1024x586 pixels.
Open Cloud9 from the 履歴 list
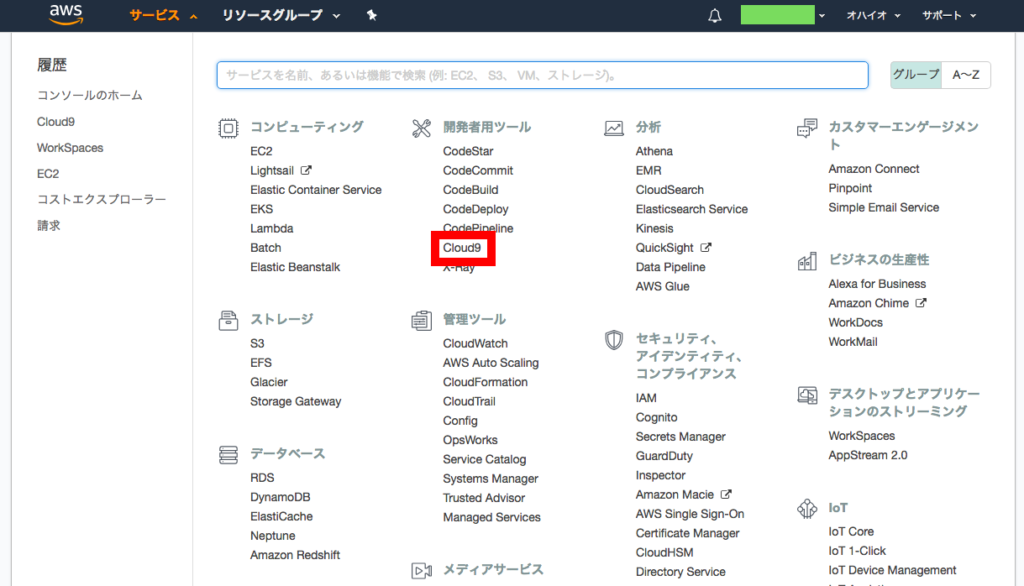coord(56,122)
